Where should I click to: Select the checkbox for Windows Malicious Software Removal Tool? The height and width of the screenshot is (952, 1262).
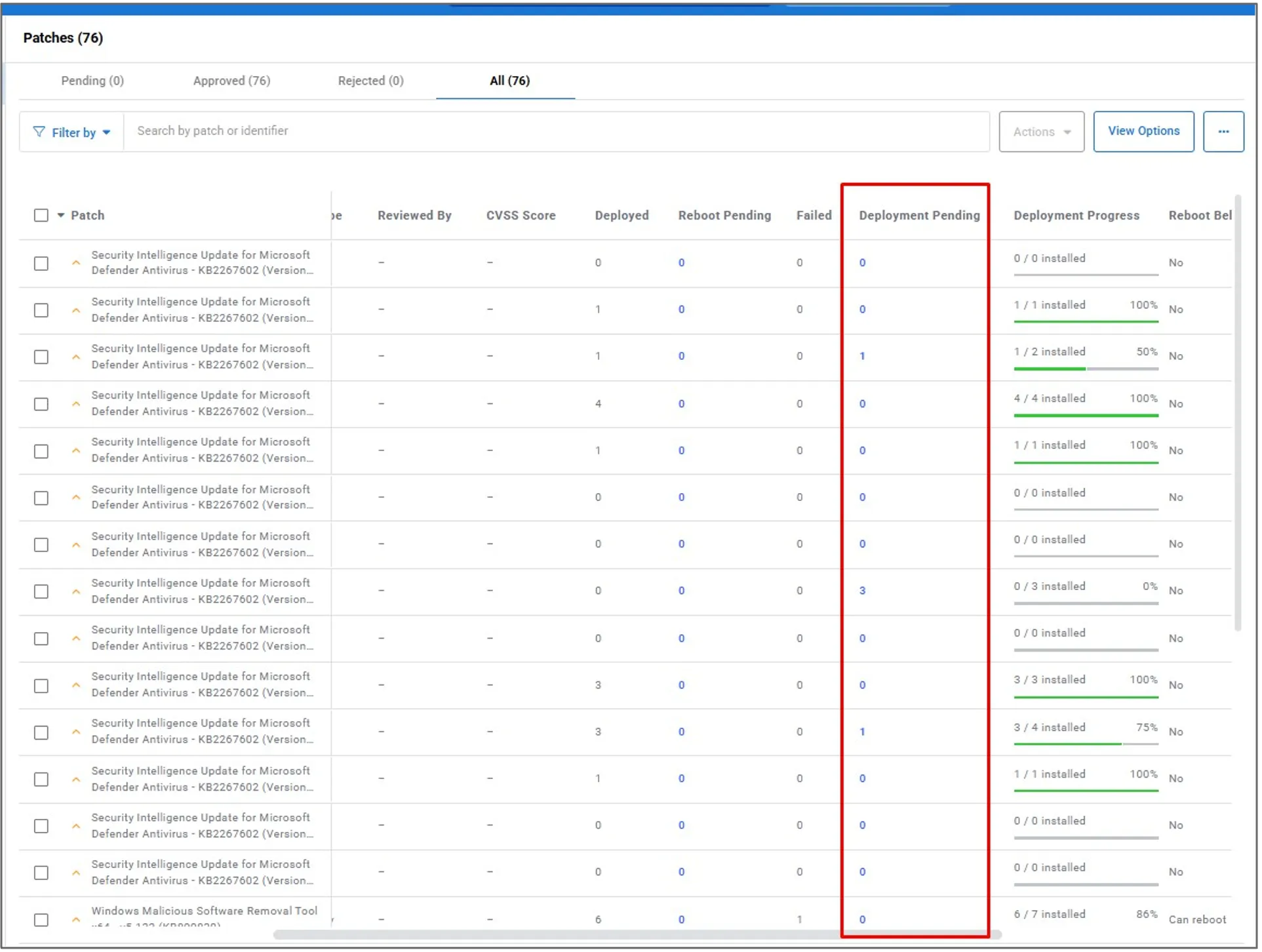tap(41, 919)
